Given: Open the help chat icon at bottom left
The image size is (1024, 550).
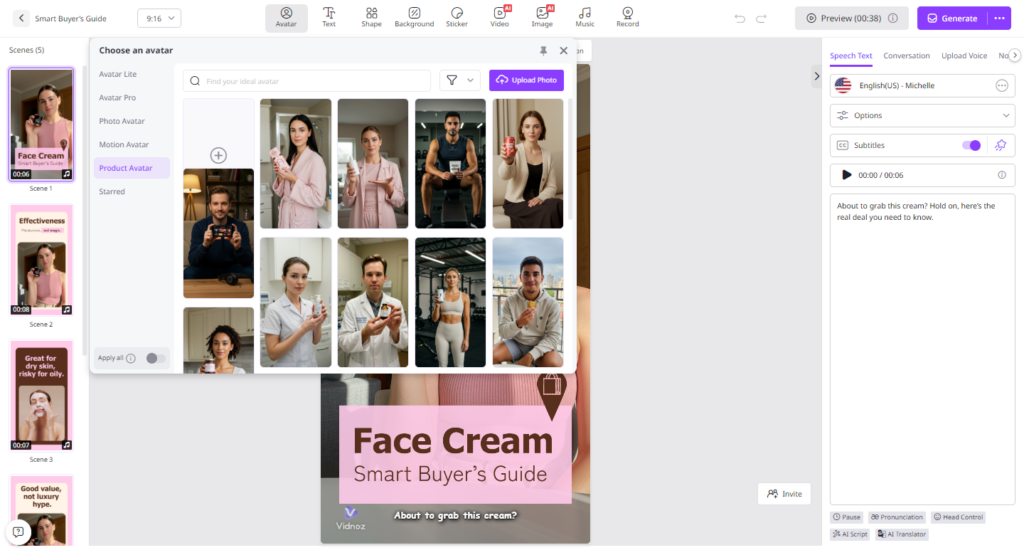Looking at the screenshot, I should [18, 532].
